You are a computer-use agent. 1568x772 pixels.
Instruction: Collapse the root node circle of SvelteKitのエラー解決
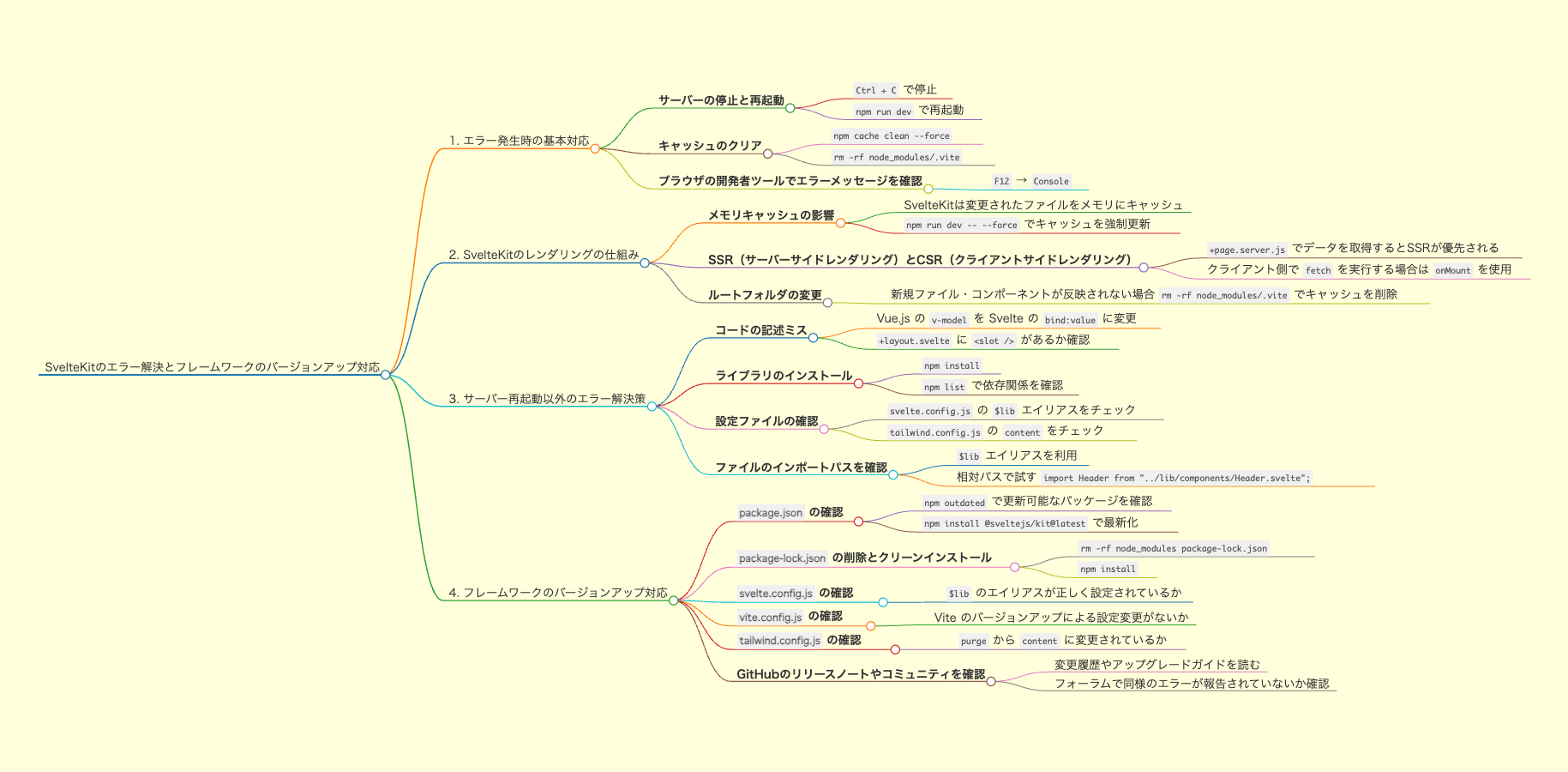coord(386,375)
